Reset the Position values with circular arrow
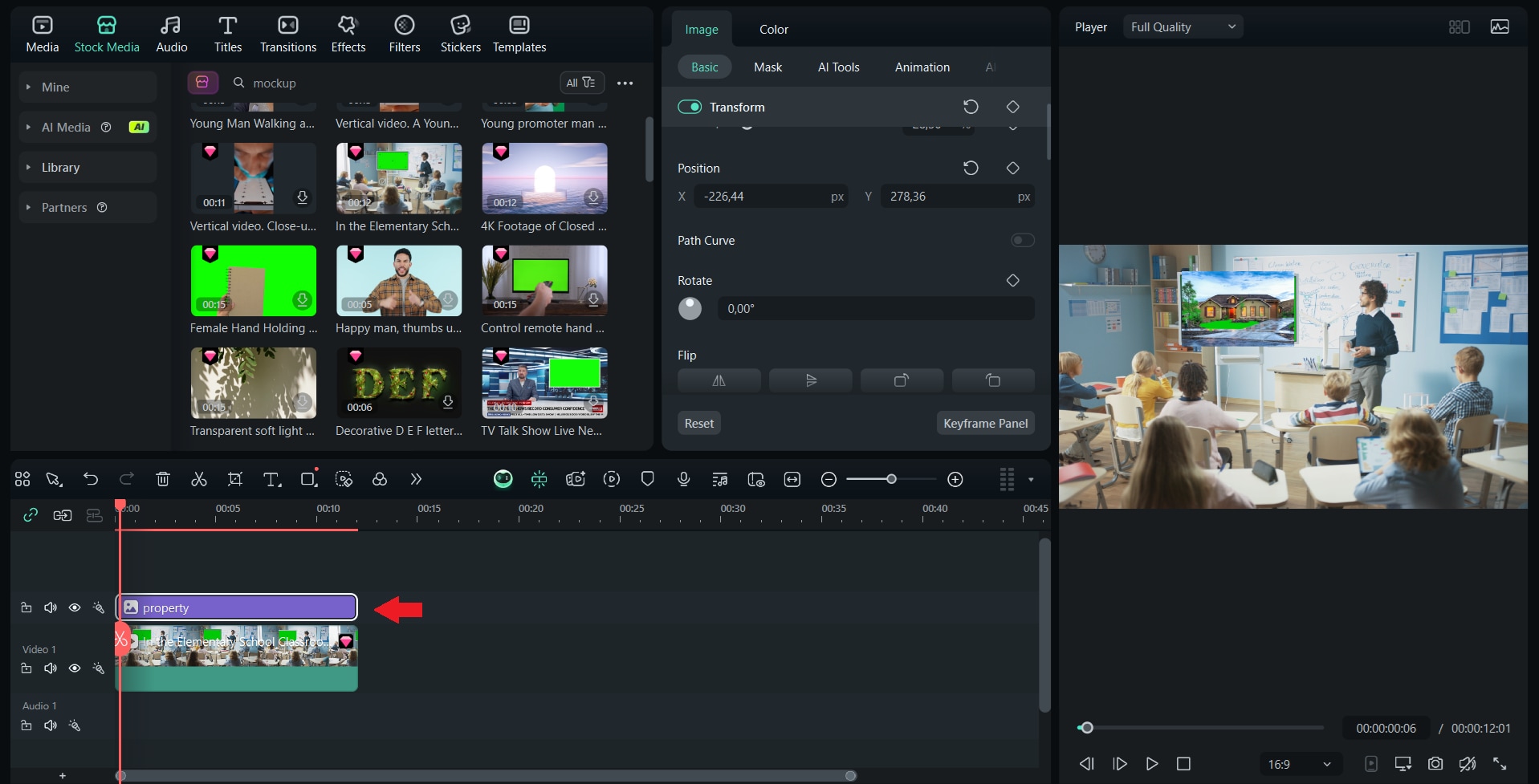Image resolution: width=1539 pixels, height=784 pixels. (x=971, y=168)
